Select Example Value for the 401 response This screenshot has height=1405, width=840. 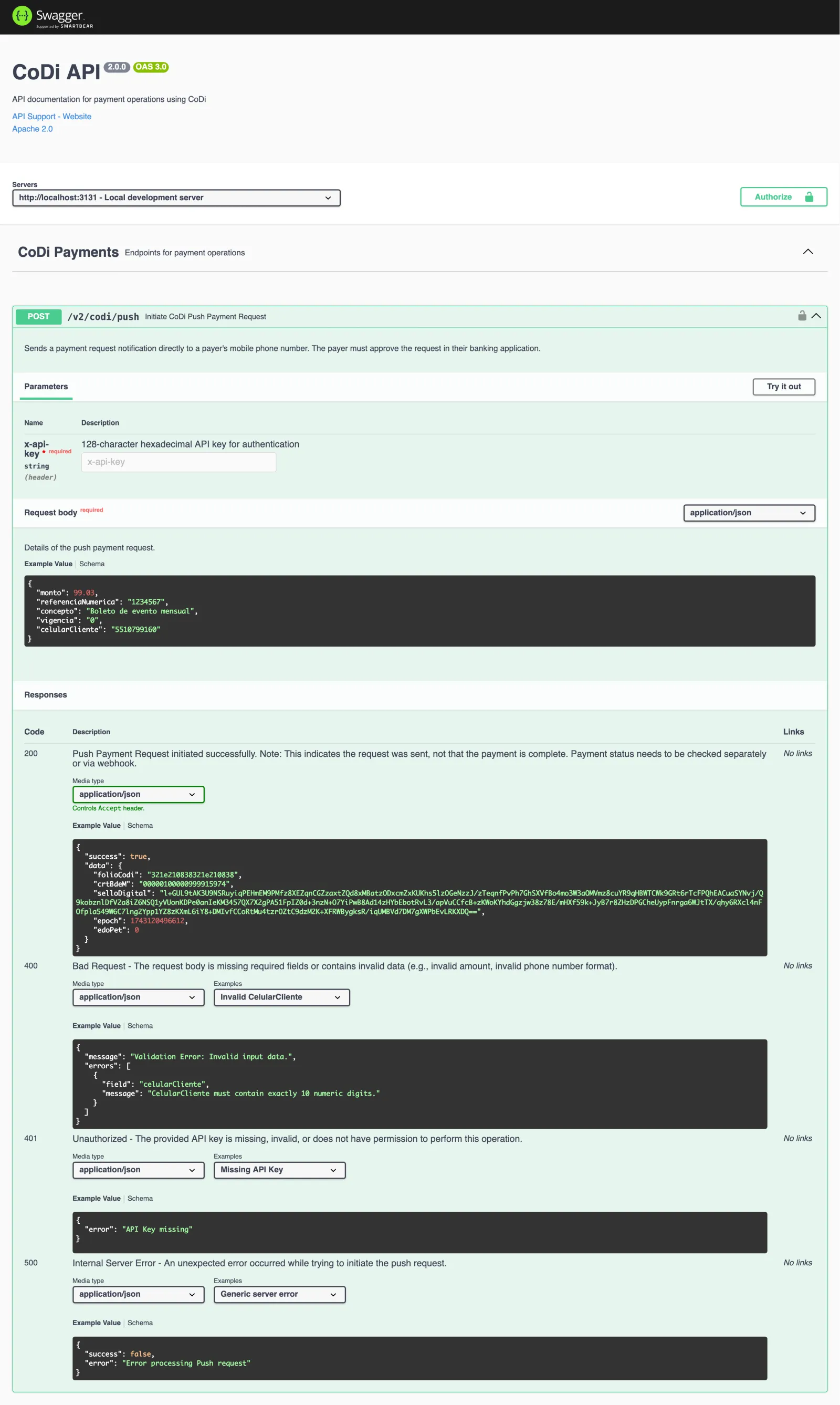(x=96, y=1198)
